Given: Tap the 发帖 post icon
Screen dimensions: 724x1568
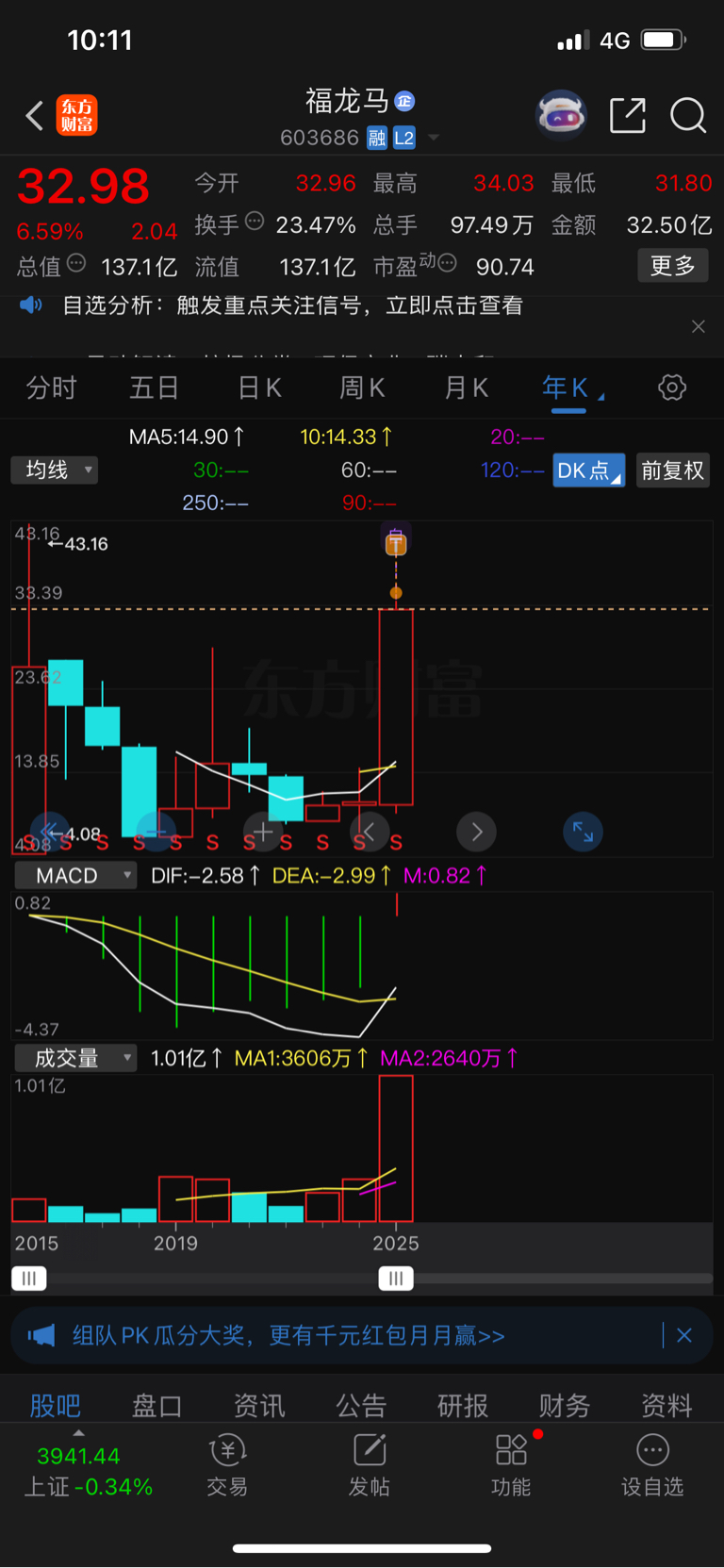Looking at the screenshot, I should point(370,1466).
